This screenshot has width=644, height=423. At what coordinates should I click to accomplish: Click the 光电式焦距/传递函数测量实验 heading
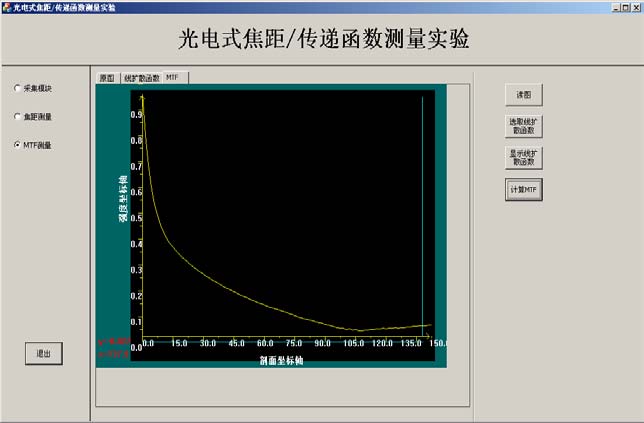(324, 39)
